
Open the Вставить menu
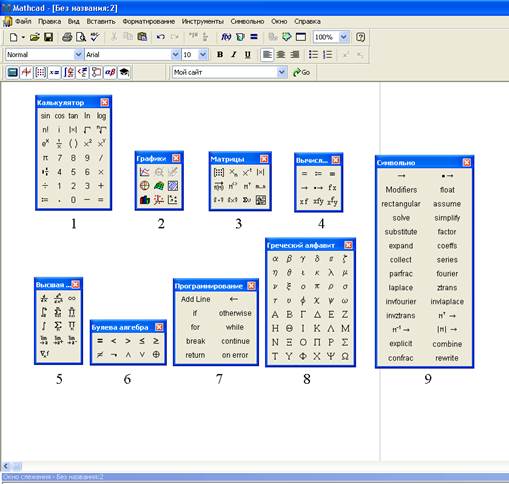(x=101, y=21)
